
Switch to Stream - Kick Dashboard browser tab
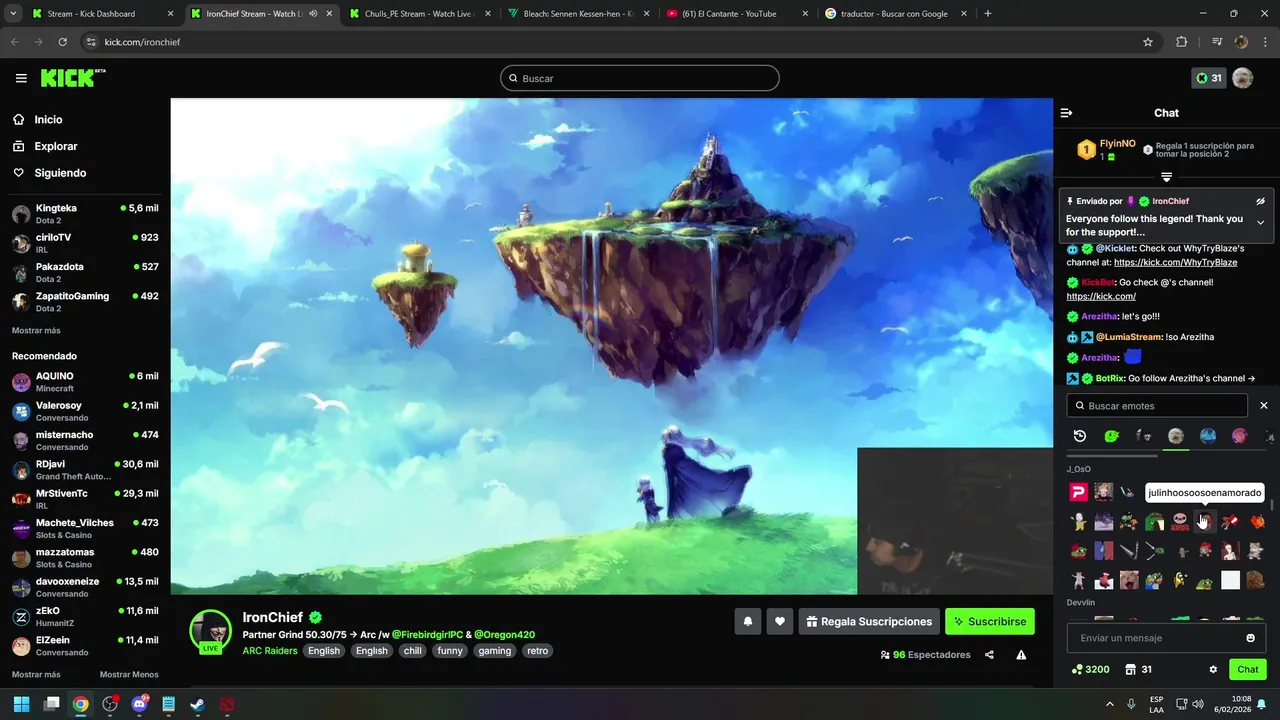(x=102, y=14)
